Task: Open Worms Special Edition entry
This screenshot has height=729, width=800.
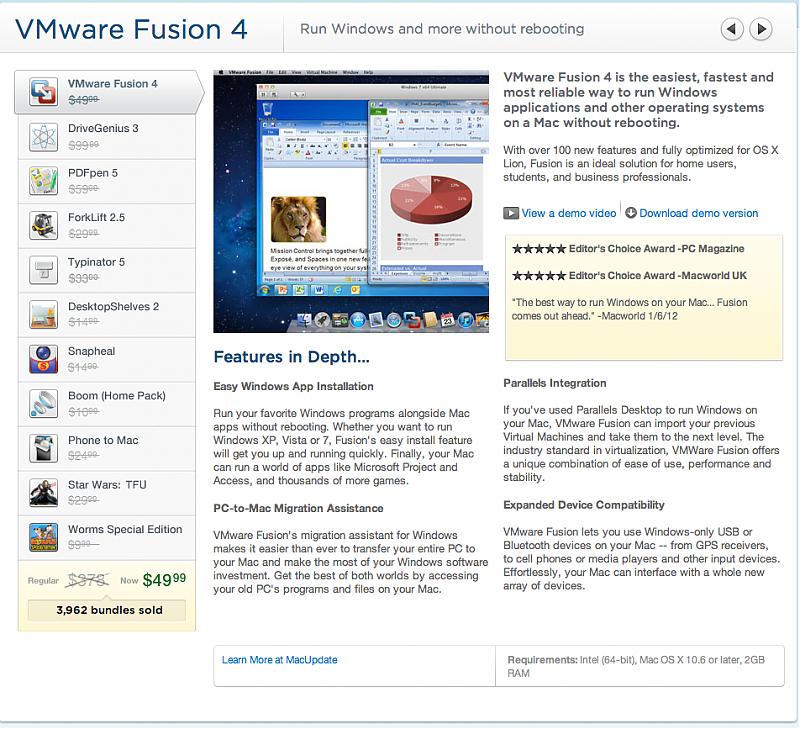Action: 124,529
